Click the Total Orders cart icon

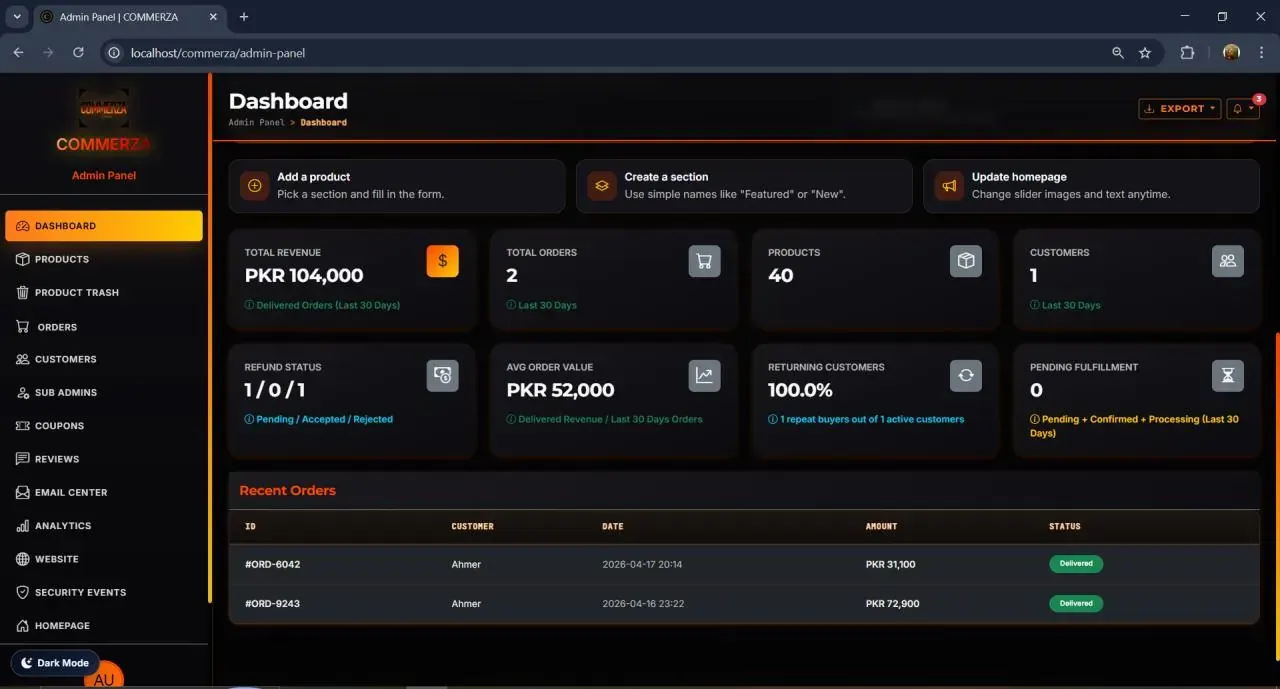click(704, 261)
